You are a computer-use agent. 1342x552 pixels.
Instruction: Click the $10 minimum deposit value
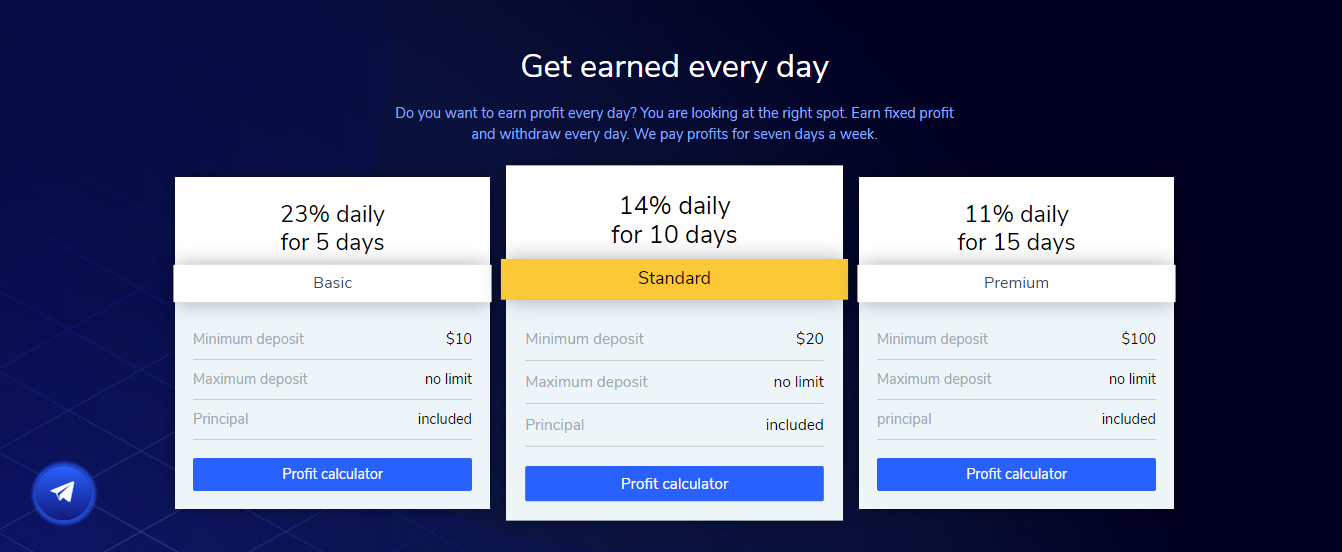point(458,339)
